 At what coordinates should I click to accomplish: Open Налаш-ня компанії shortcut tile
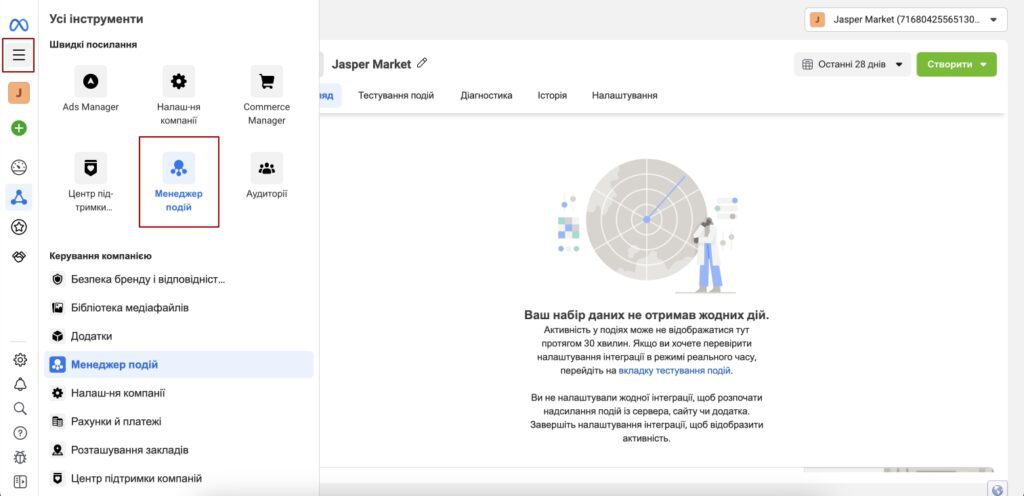click(178, 96)
